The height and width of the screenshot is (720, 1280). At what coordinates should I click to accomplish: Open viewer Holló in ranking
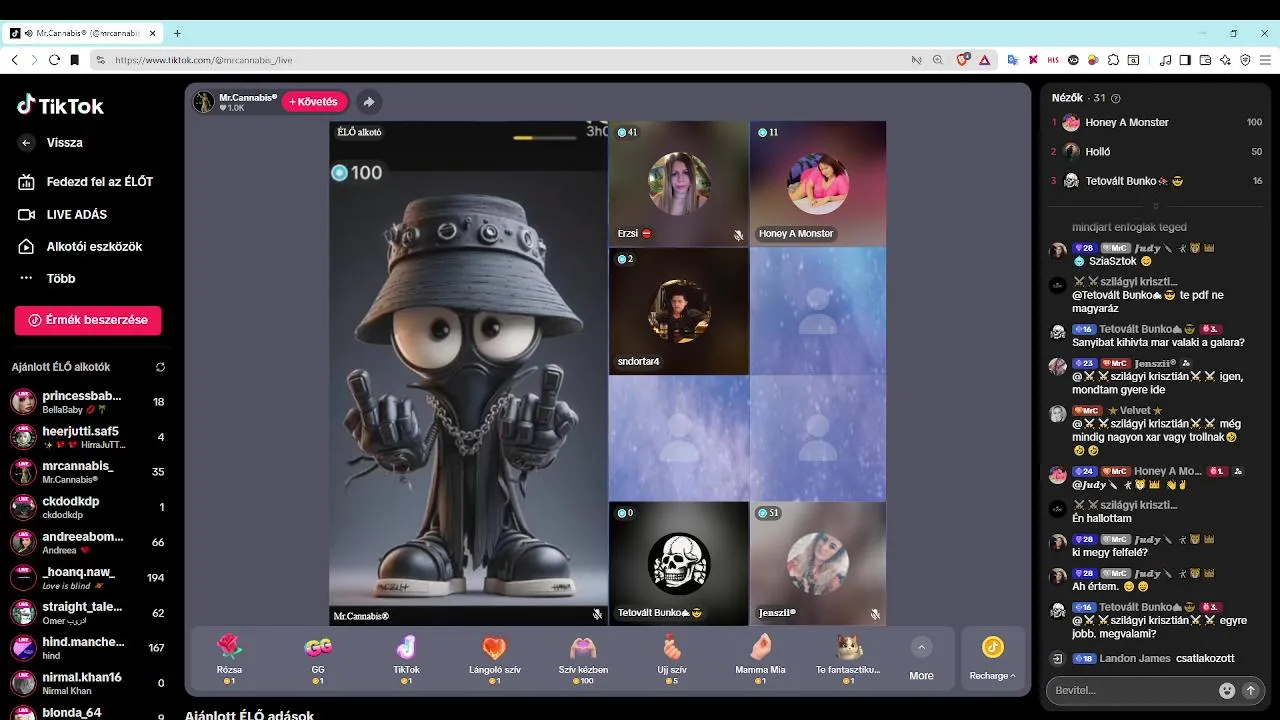(x=1156, y=151)
